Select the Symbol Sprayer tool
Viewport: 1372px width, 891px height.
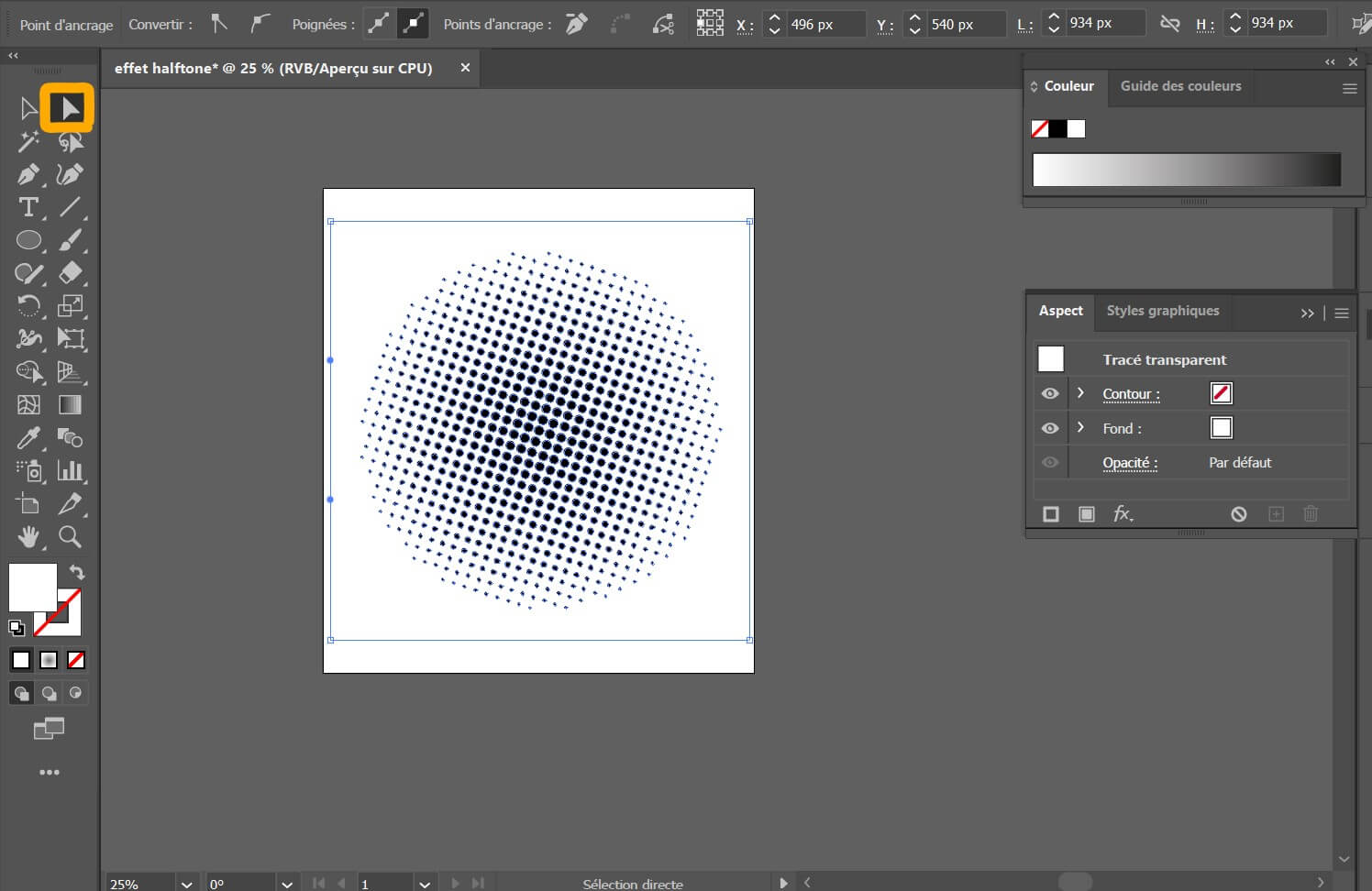pyautogui.click(x=28, y=471)
